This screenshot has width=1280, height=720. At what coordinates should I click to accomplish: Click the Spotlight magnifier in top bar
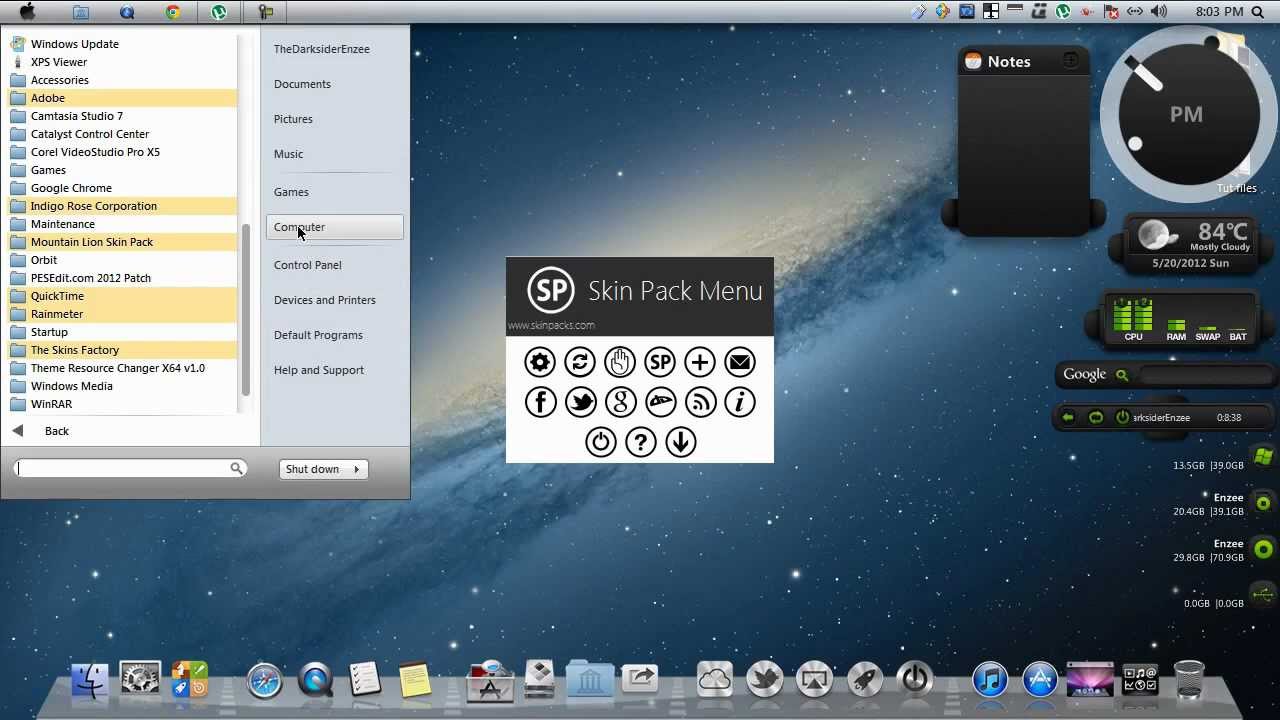(1257, 12)
